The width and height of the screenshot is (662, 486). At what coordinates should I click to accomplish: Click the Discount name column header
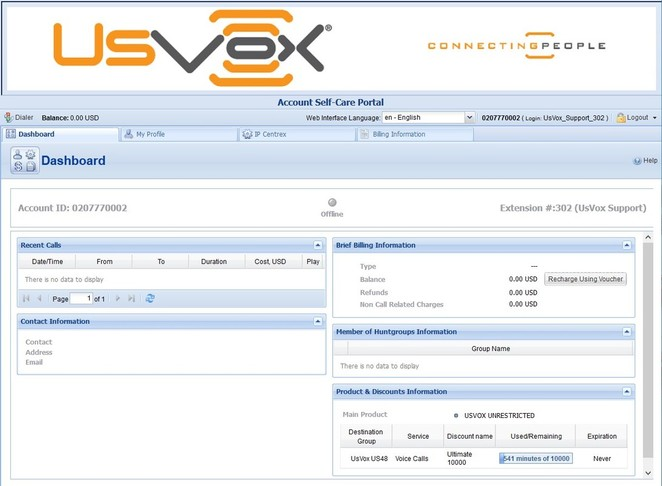(469, 437)
